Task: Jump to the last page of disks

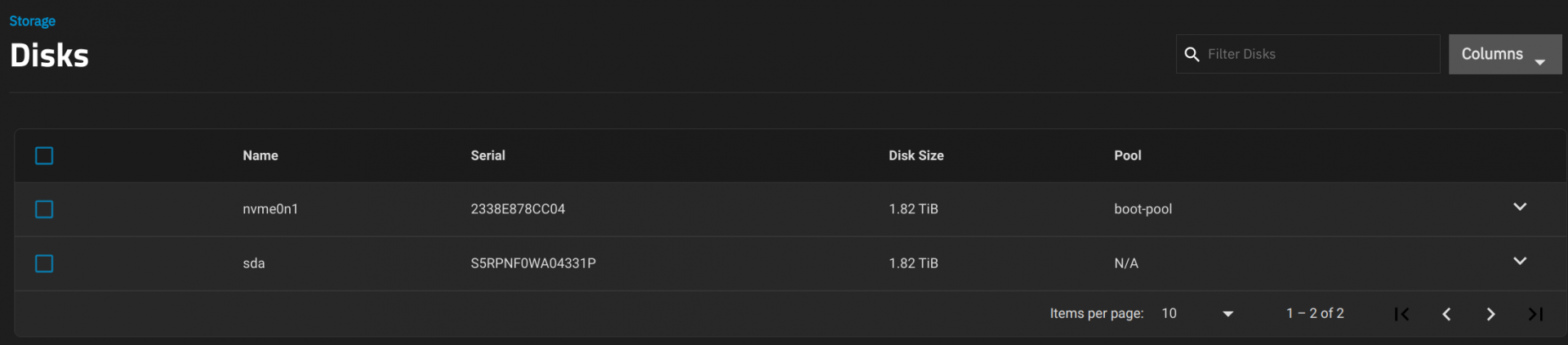Action: coord(1535,314)
